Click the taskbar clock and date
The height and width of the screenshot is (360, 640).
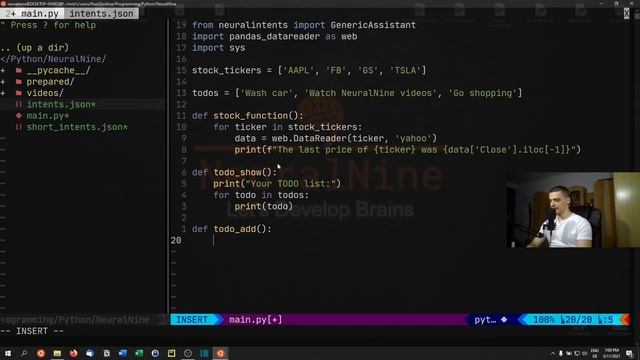click(611, 353)
